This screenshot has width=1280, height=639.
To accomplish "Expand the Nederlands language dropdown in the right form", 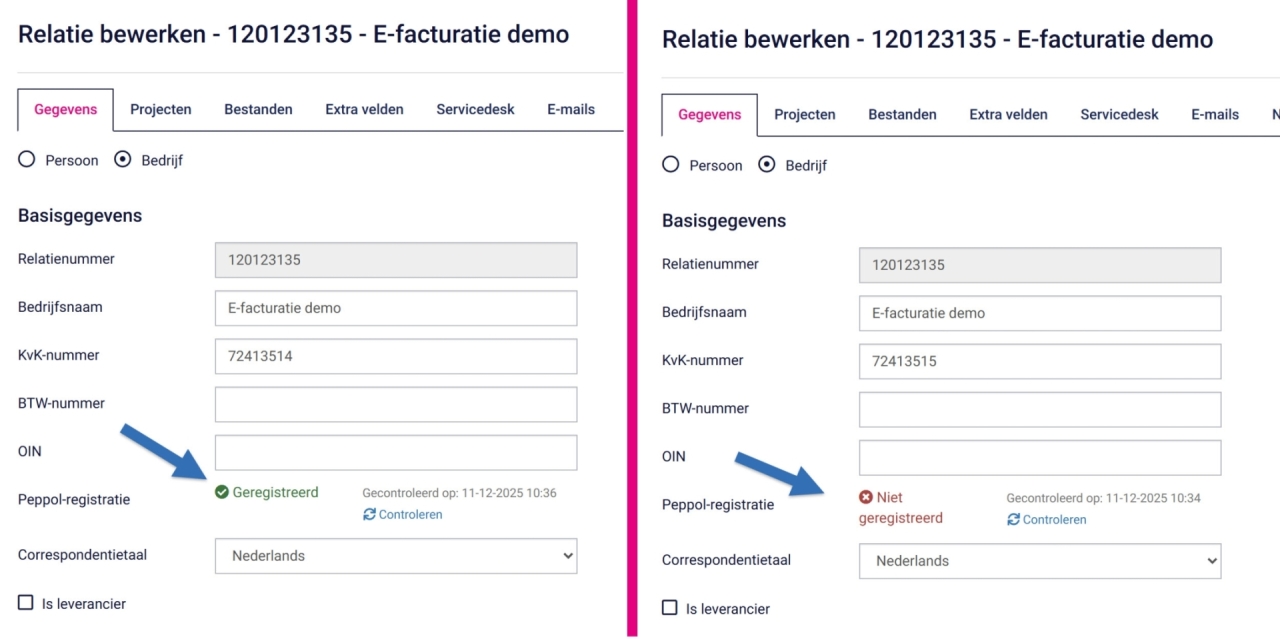I will coord(1040,561).
